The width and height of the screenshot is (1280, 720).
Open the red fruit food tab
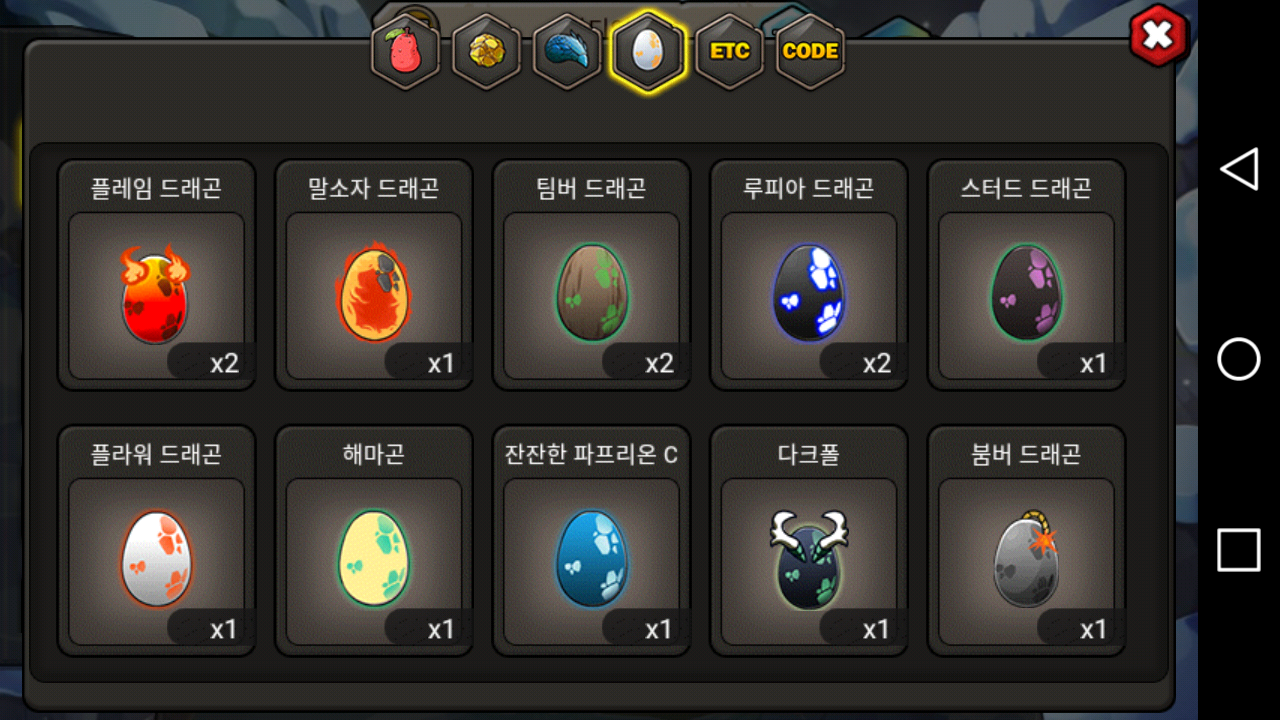pos(406,52)
